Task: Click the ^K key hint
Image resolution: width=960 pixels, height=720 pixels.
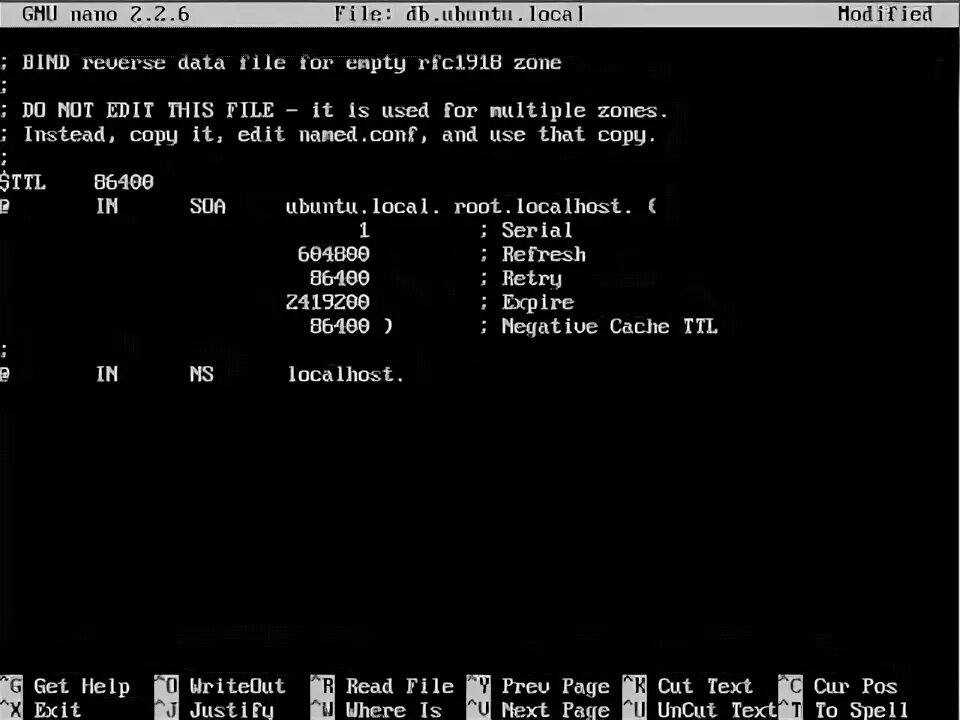Action: (x=634, y=686)
